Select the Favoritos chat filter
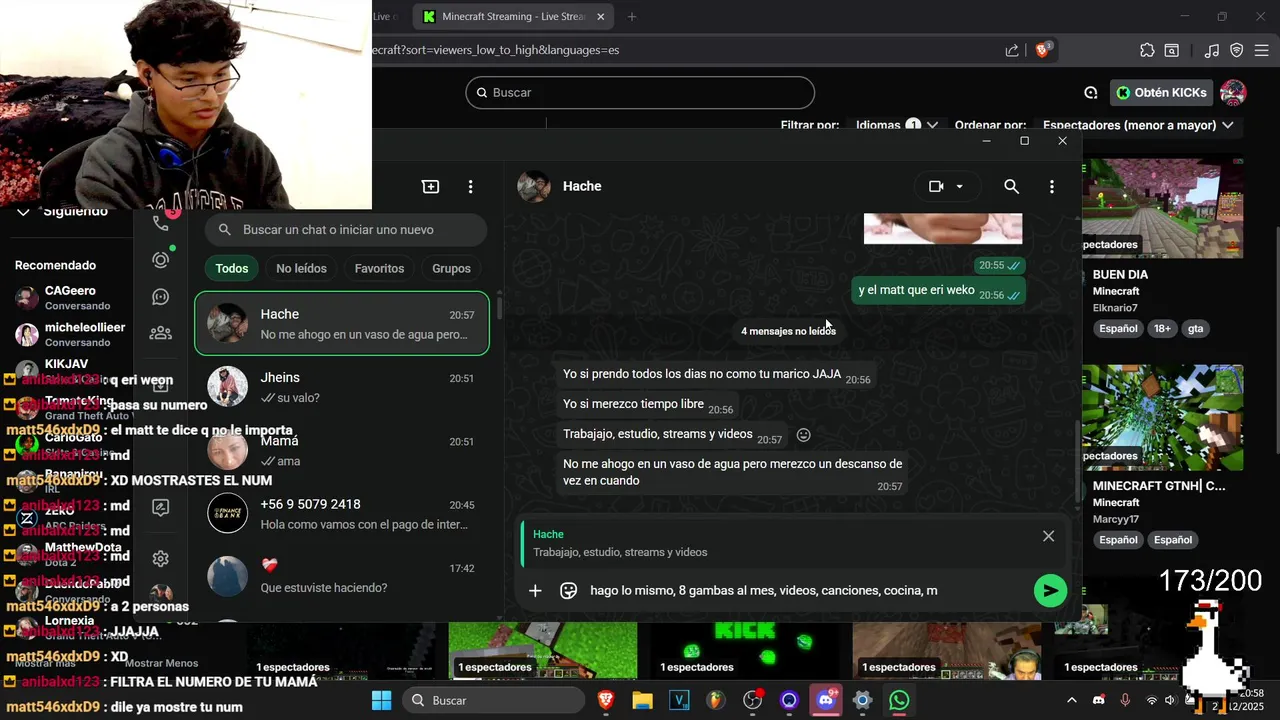Image resolution: width=1280 pixels, height=720 pixels. click(x=379, y=268)
